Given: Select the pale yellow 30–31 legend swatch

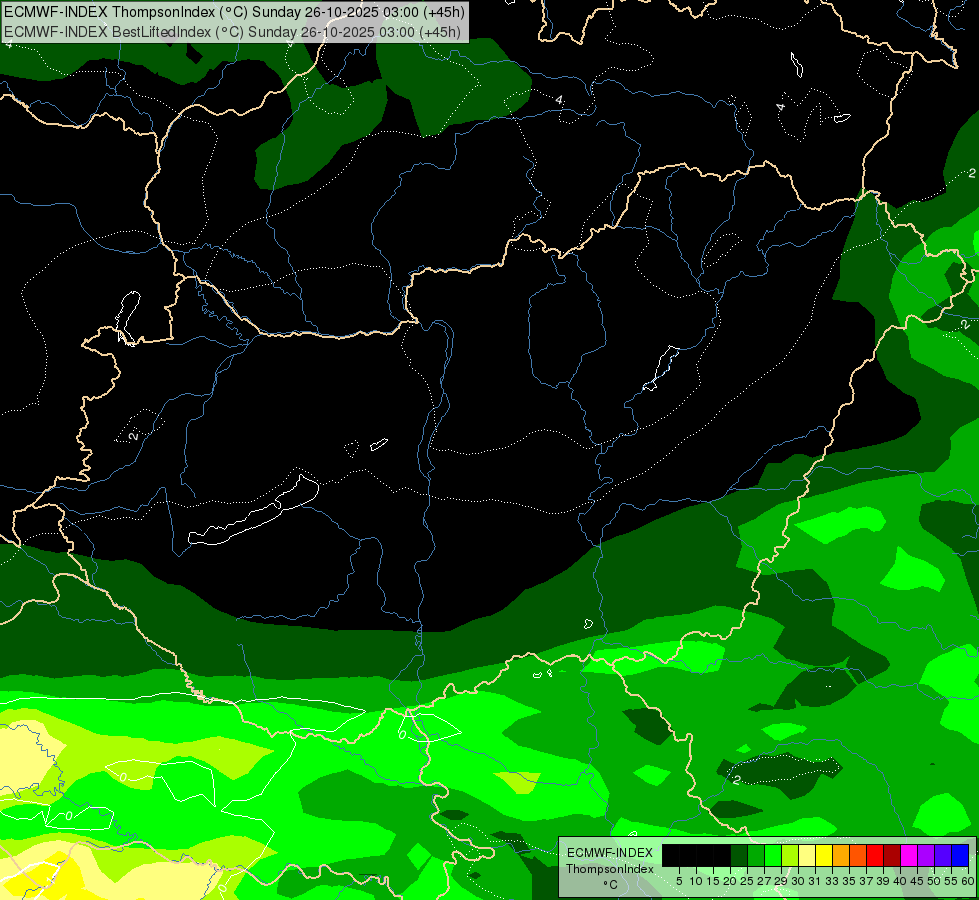Looking at the screenshot, I should click(807, 855).
